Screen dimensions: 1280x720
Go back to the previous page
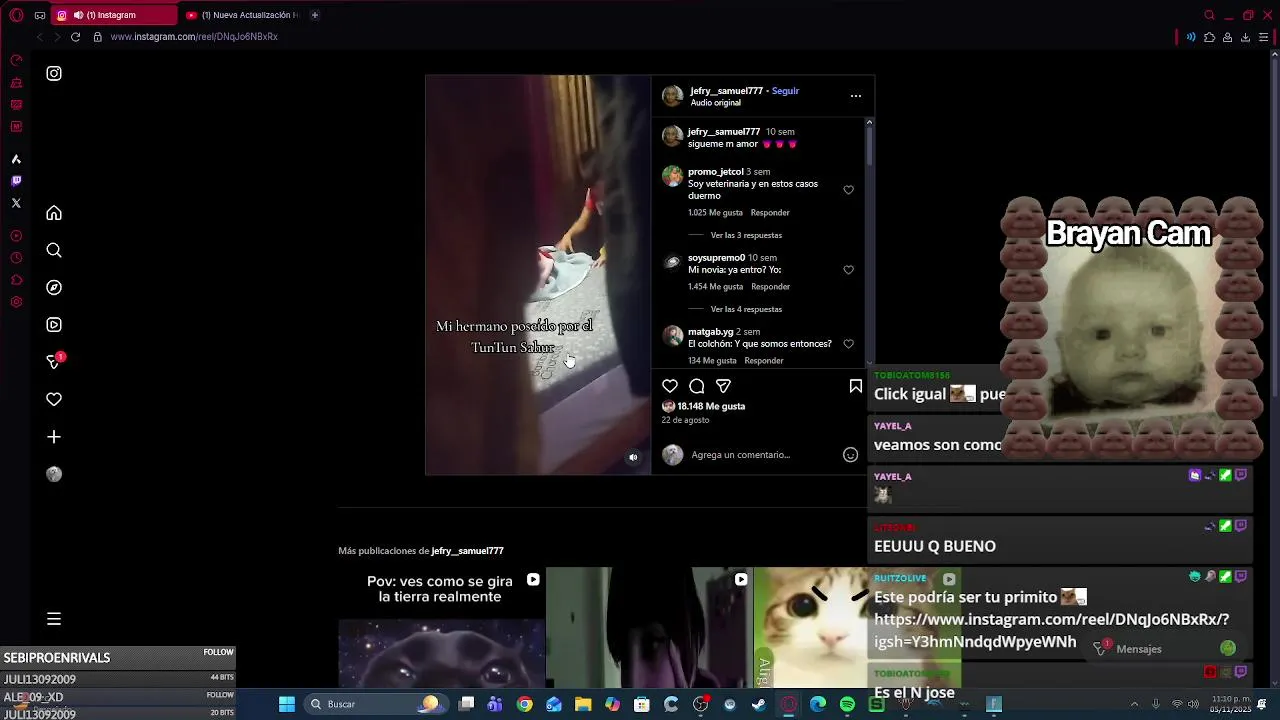coord(40,37)
